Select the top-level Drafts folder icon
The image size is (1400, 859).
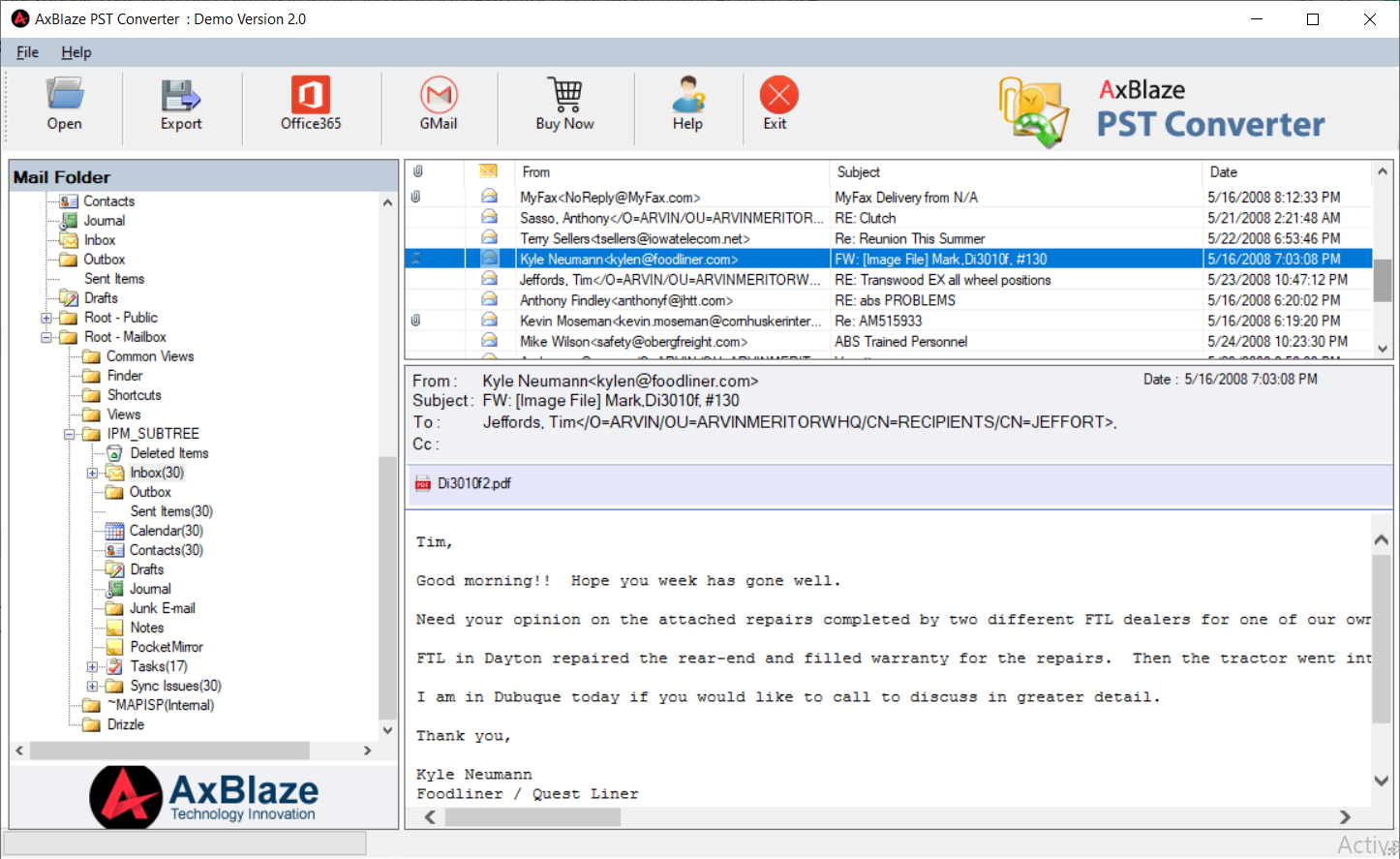click(69, 298)
